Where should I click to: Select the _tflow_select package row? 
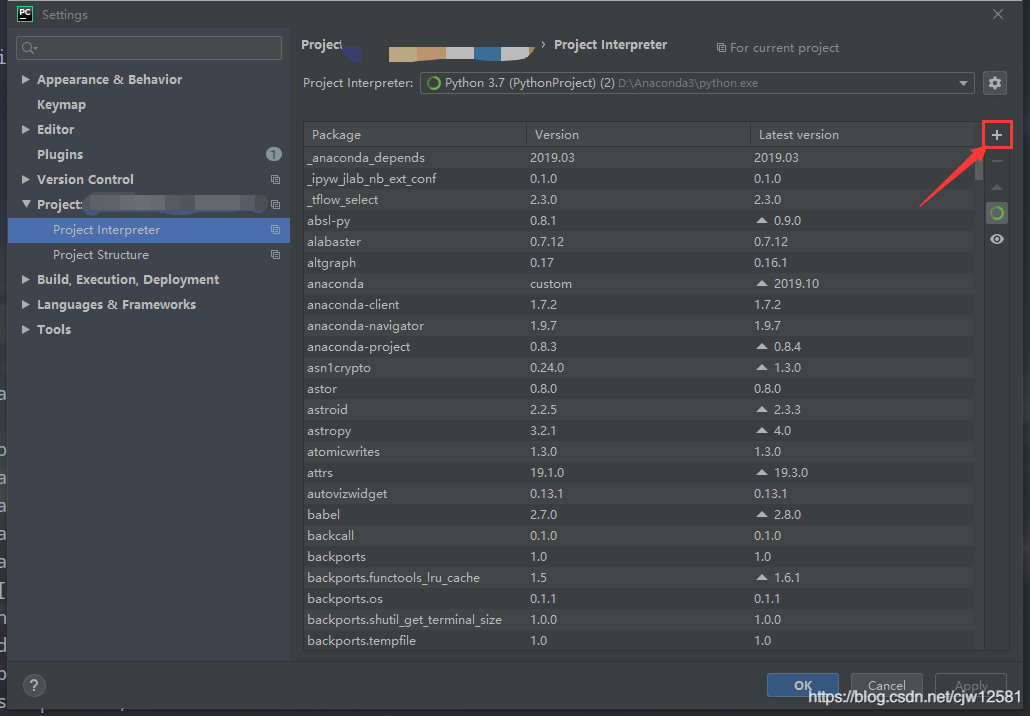(x=638, y=200)
